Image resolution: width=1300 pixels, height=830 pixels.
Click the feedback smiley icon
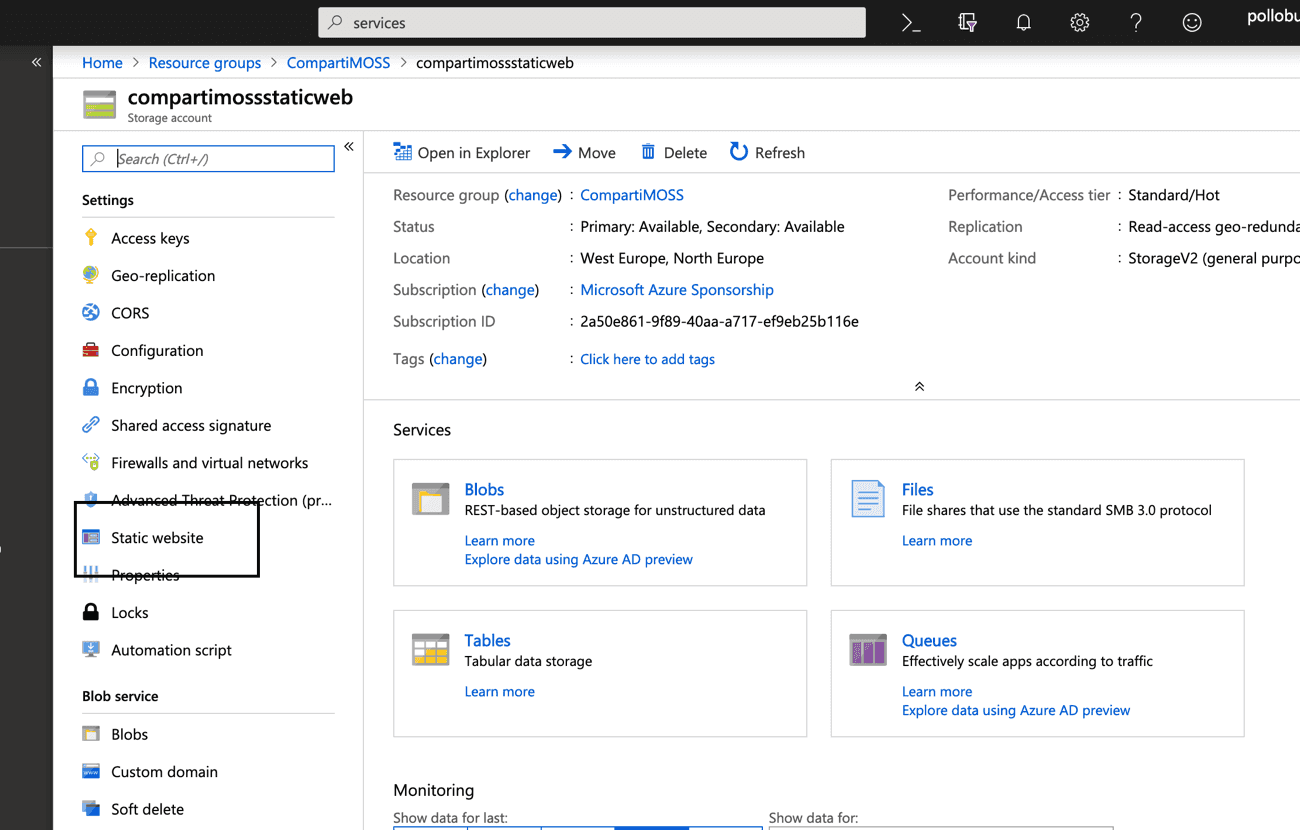tap(1191, 22)
